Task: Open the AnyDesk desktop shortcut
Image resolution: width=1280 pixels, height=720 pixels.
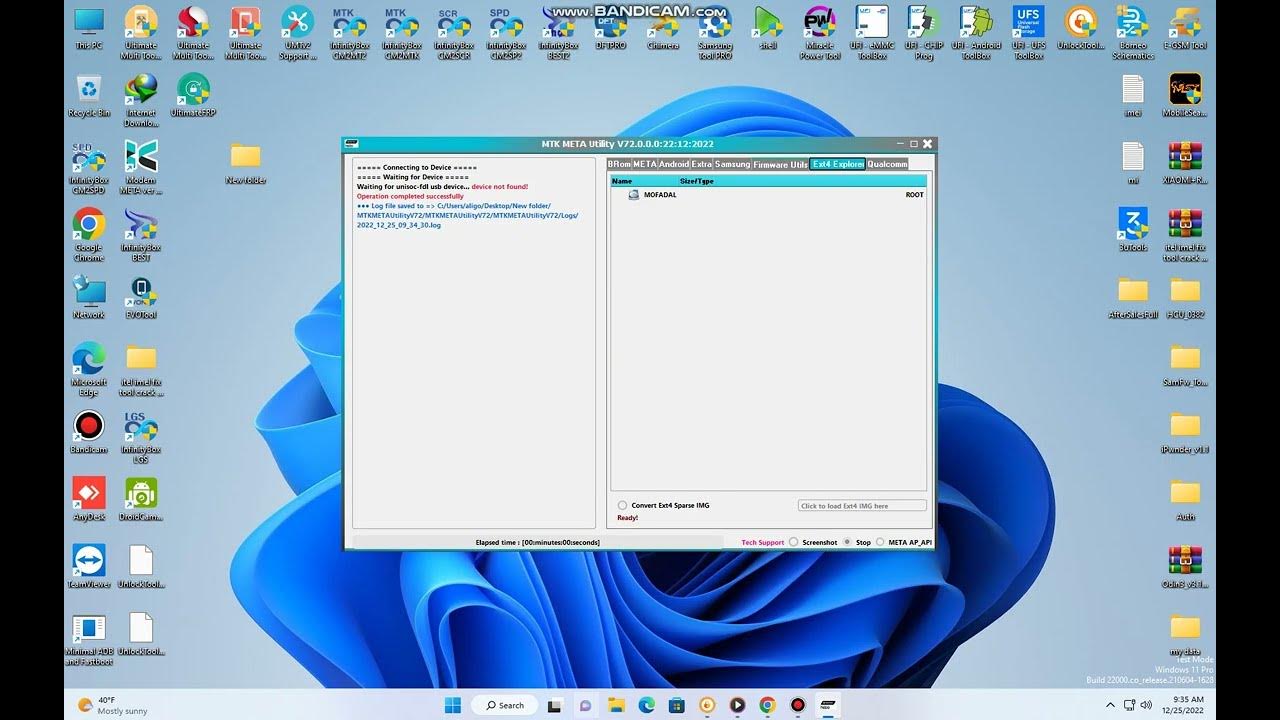Action: click(89, 499)
